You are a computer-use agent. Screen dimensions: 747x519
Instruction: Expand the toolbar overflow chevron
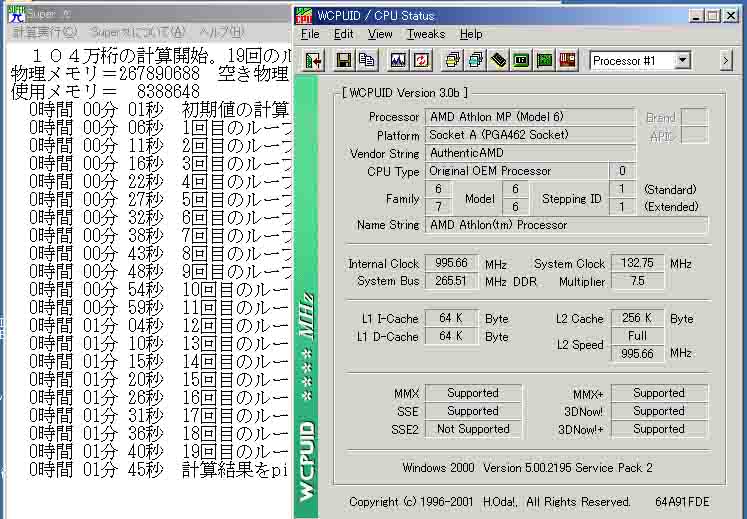(x=726, y=61)
